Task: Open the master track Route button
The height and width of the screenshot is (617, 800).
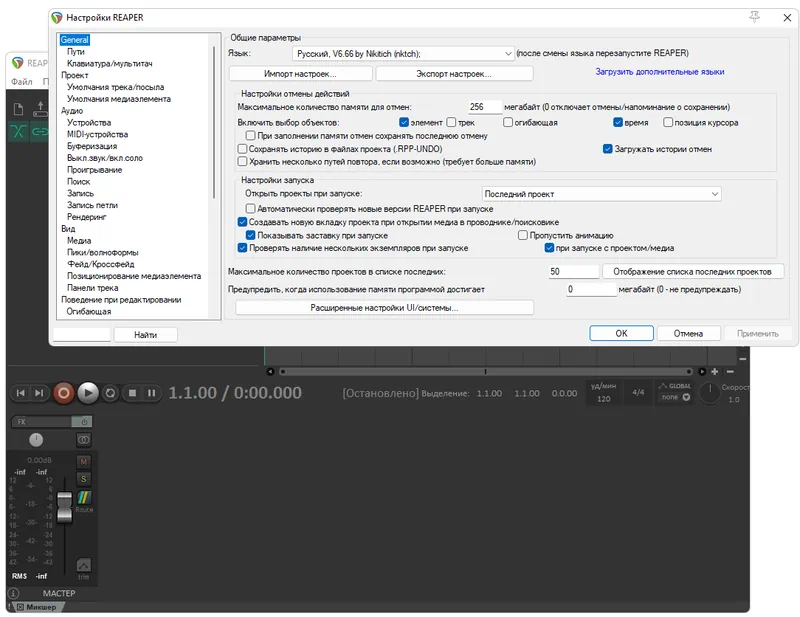Action: pos(84,499)
